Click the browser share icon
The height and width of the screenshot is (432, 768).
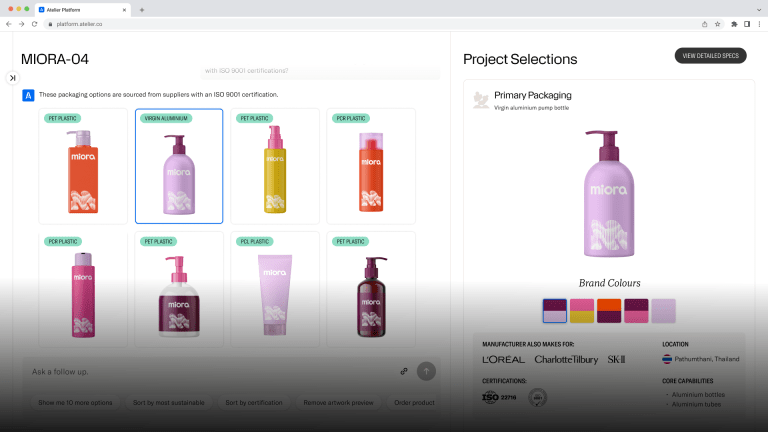click(x=704, y=23)
